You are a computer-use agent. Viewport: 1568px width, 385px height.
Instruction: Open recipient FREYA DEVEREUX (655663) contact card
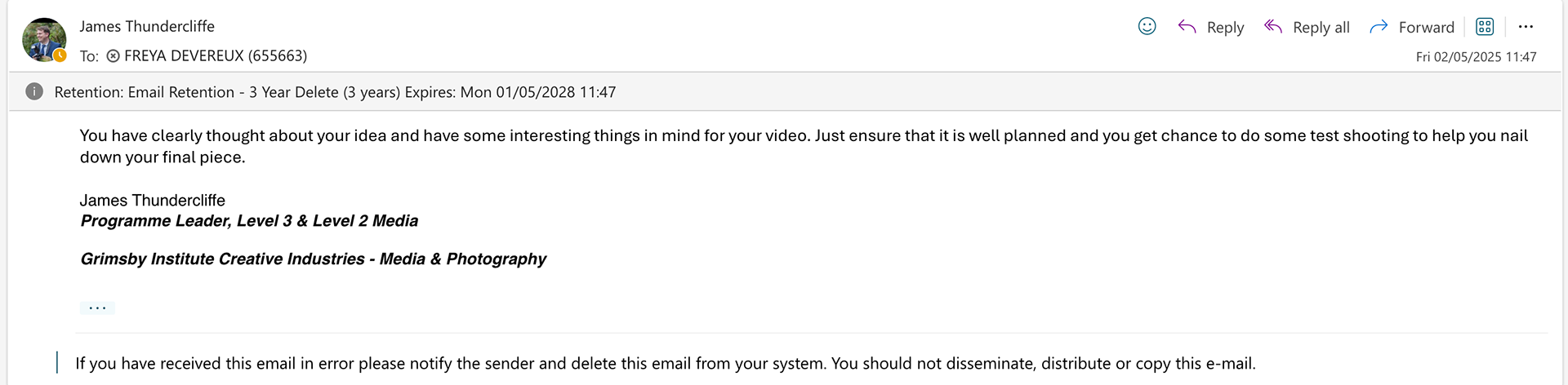[216, 55]
